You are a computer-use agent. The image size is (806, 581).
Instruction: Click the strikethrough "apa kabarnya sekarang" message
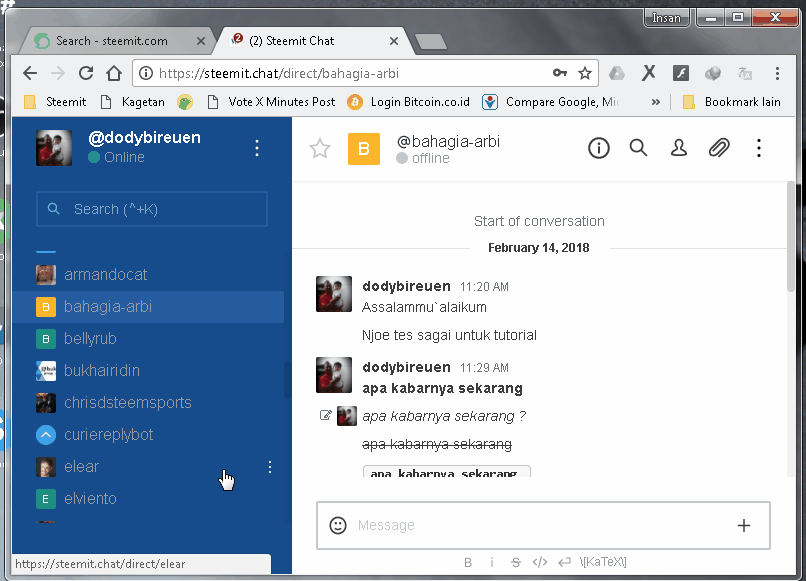437,444
